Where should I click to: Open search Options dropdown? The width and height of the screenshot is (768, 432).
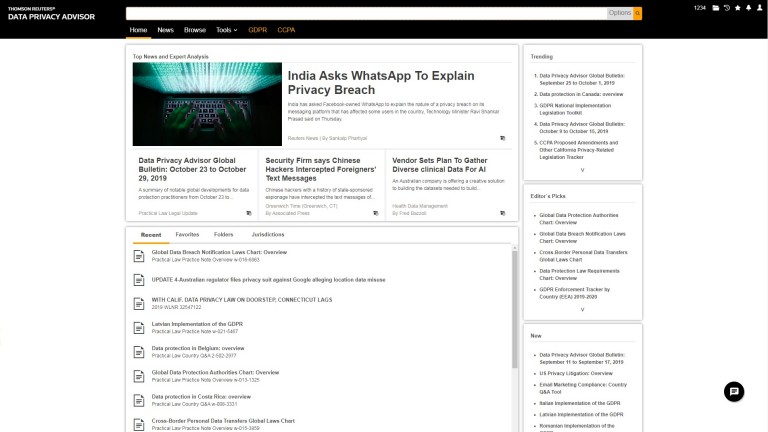click(620, 13)
